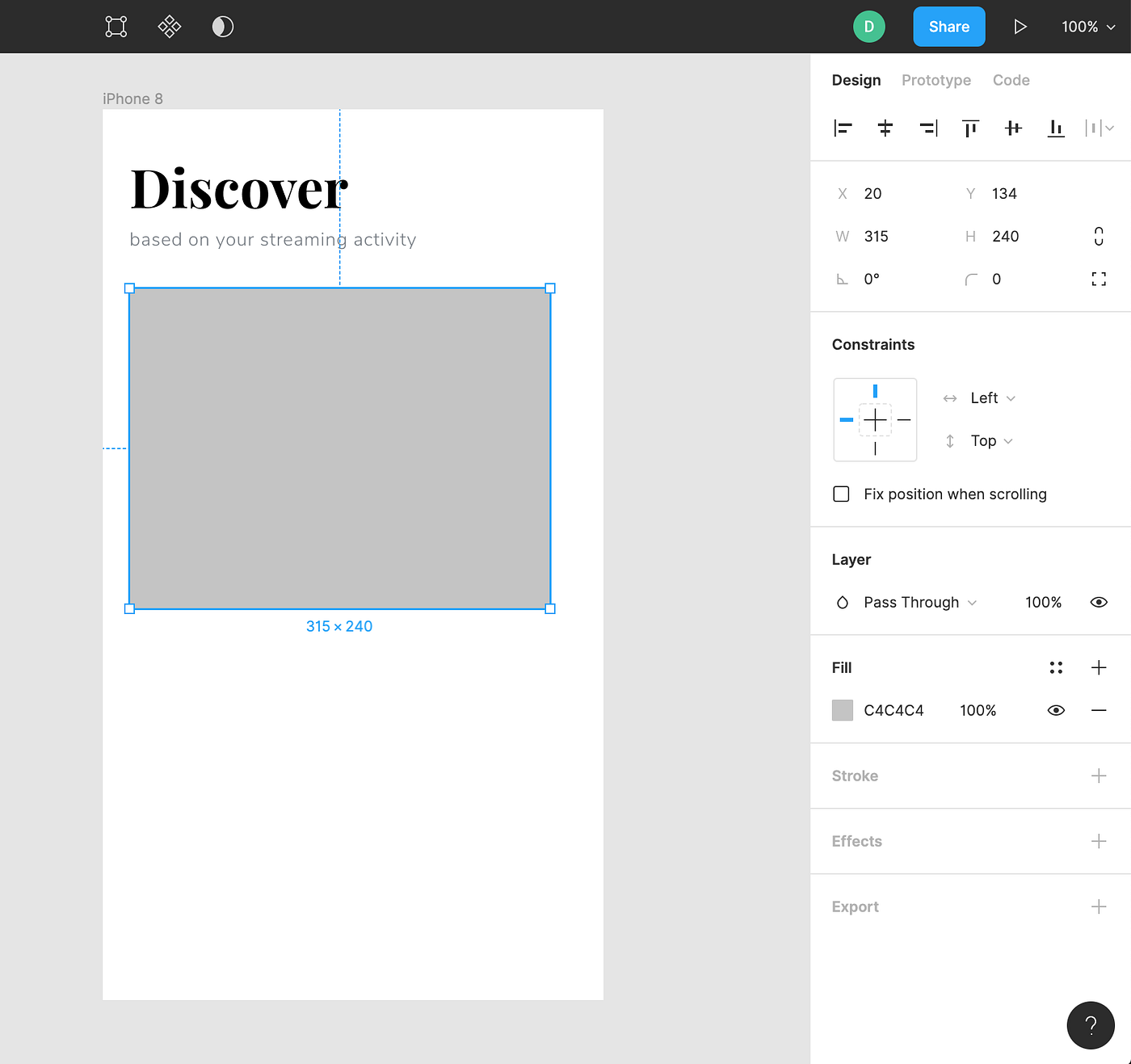Toggle layer visibility eye in Layer section
Screen dimensions: 1131x1064
[1099, 602]
